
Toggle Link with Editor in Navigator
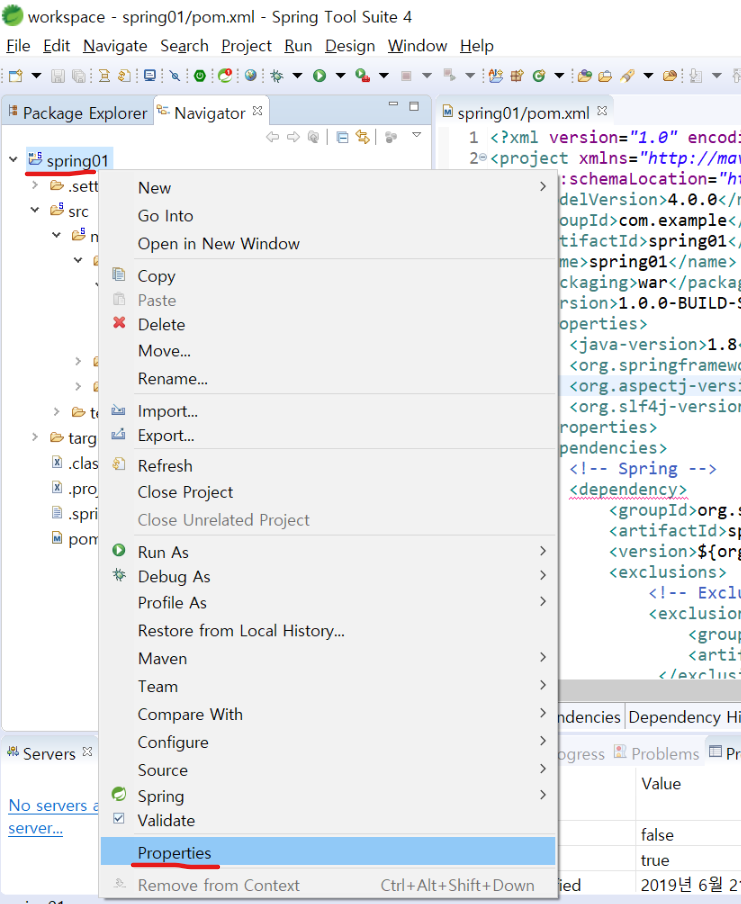363,137
